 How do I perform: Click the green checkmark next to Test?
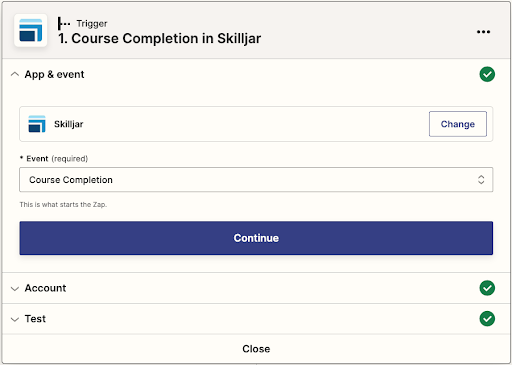[487, 319]
